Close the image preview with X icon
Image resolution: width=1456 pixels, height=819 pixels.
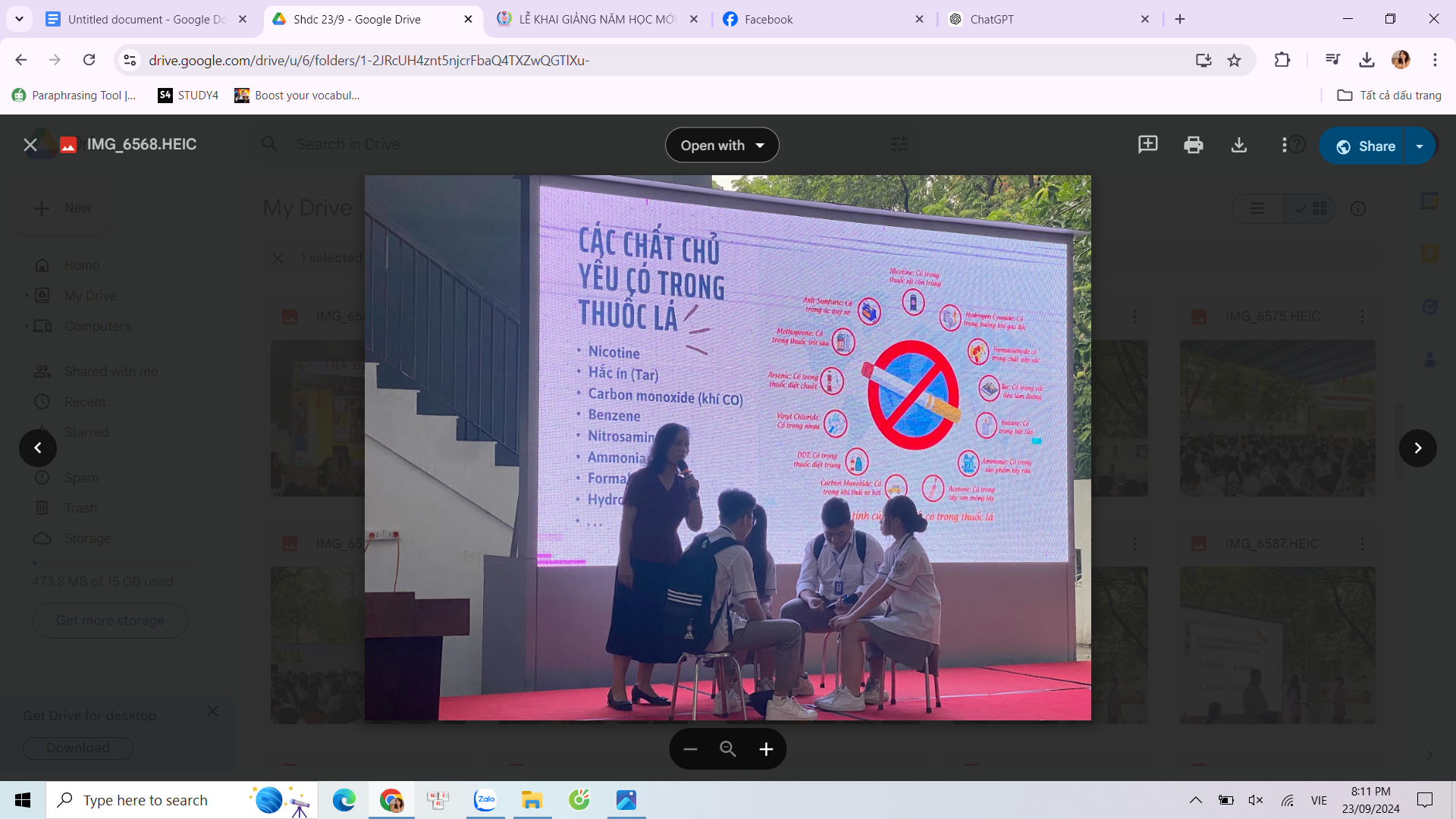30,145
